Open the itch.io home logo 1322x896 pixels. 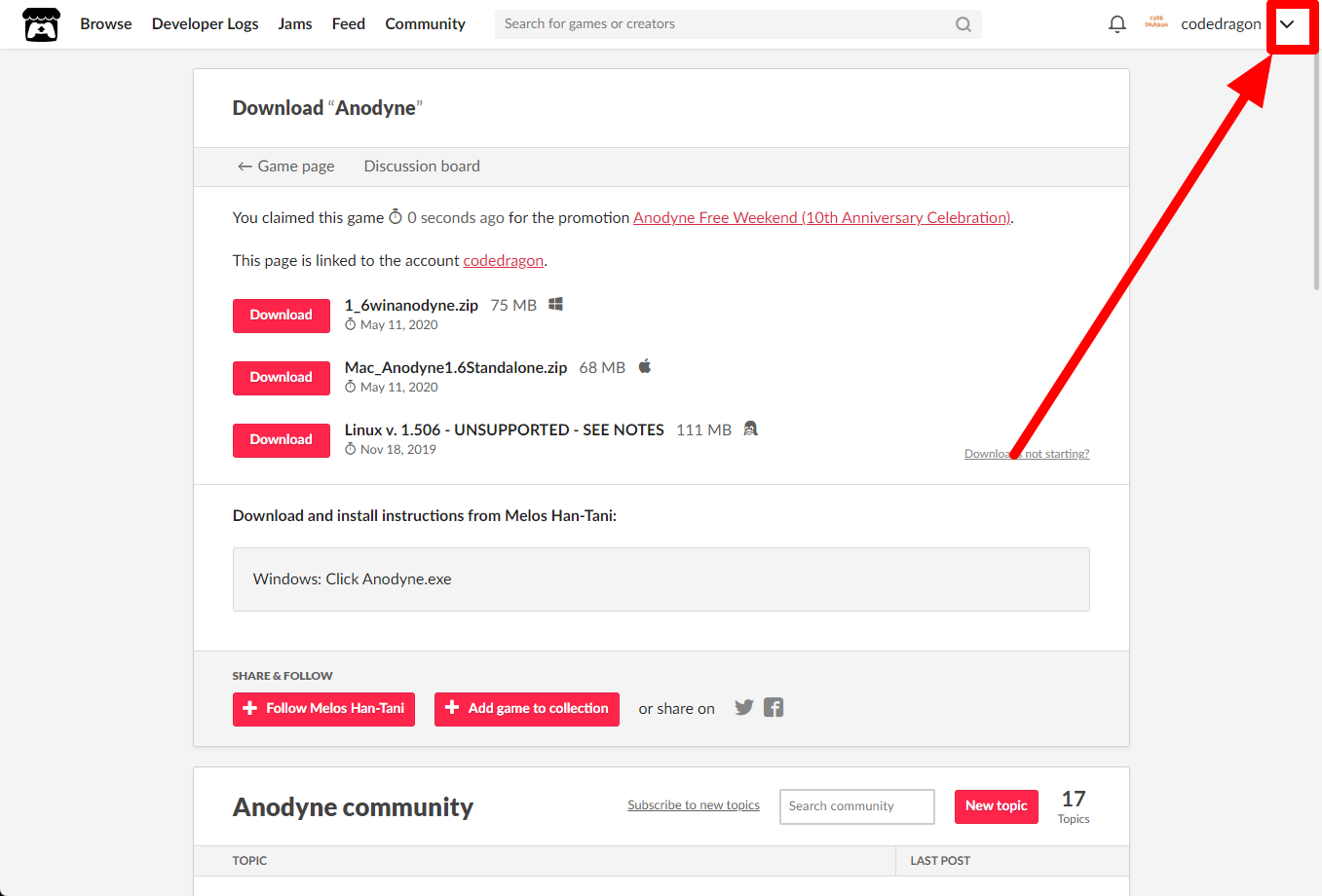pos(41,24)
